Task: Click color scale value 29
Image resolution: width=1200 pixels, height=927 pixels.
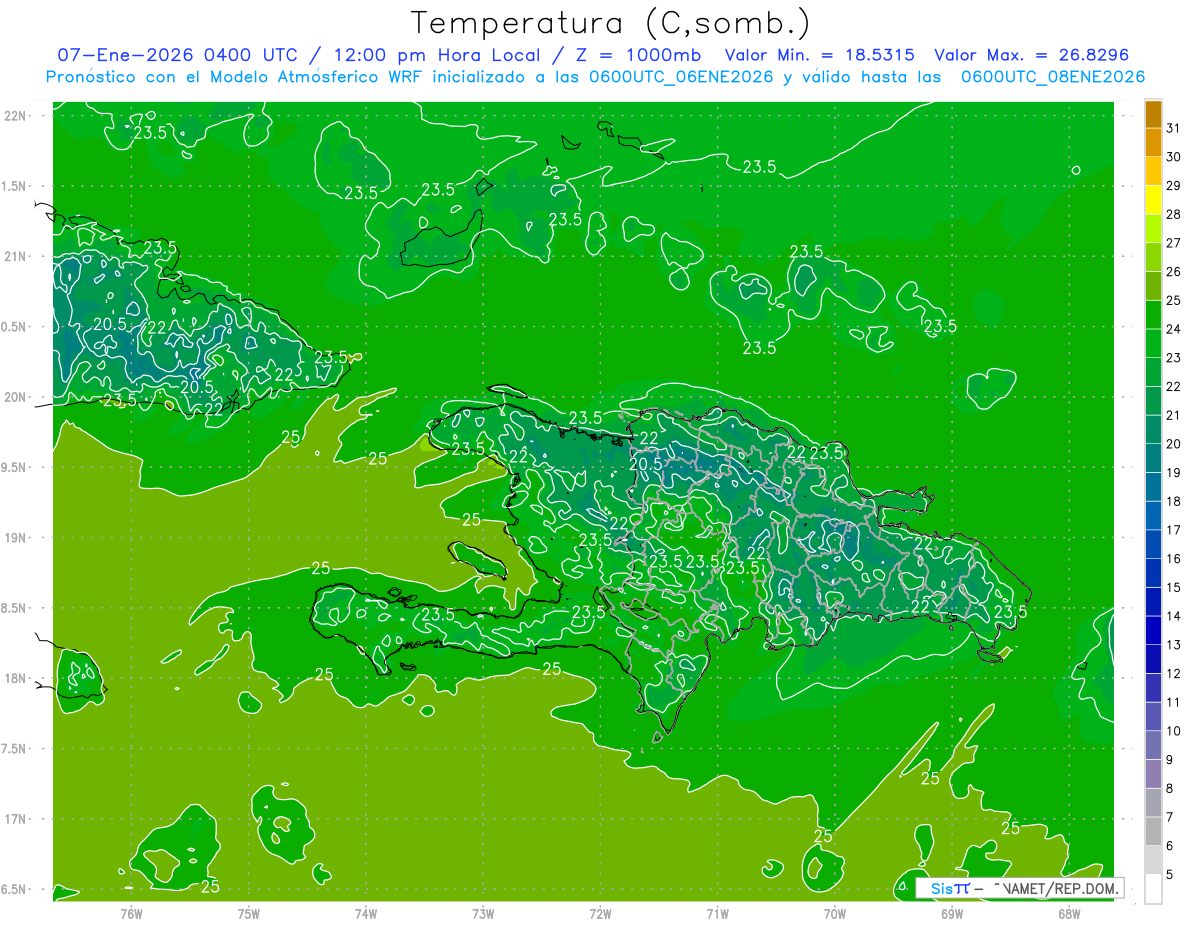Action: 1173,185
